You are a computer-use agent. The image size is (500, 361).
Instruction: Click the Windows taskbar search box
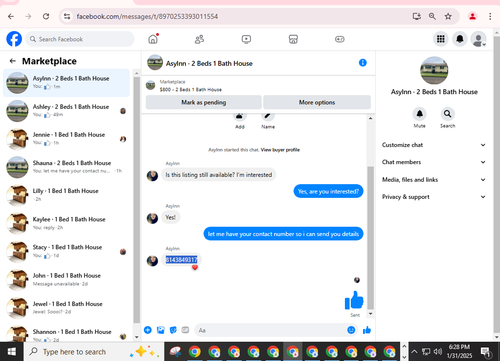click(94, 352)
